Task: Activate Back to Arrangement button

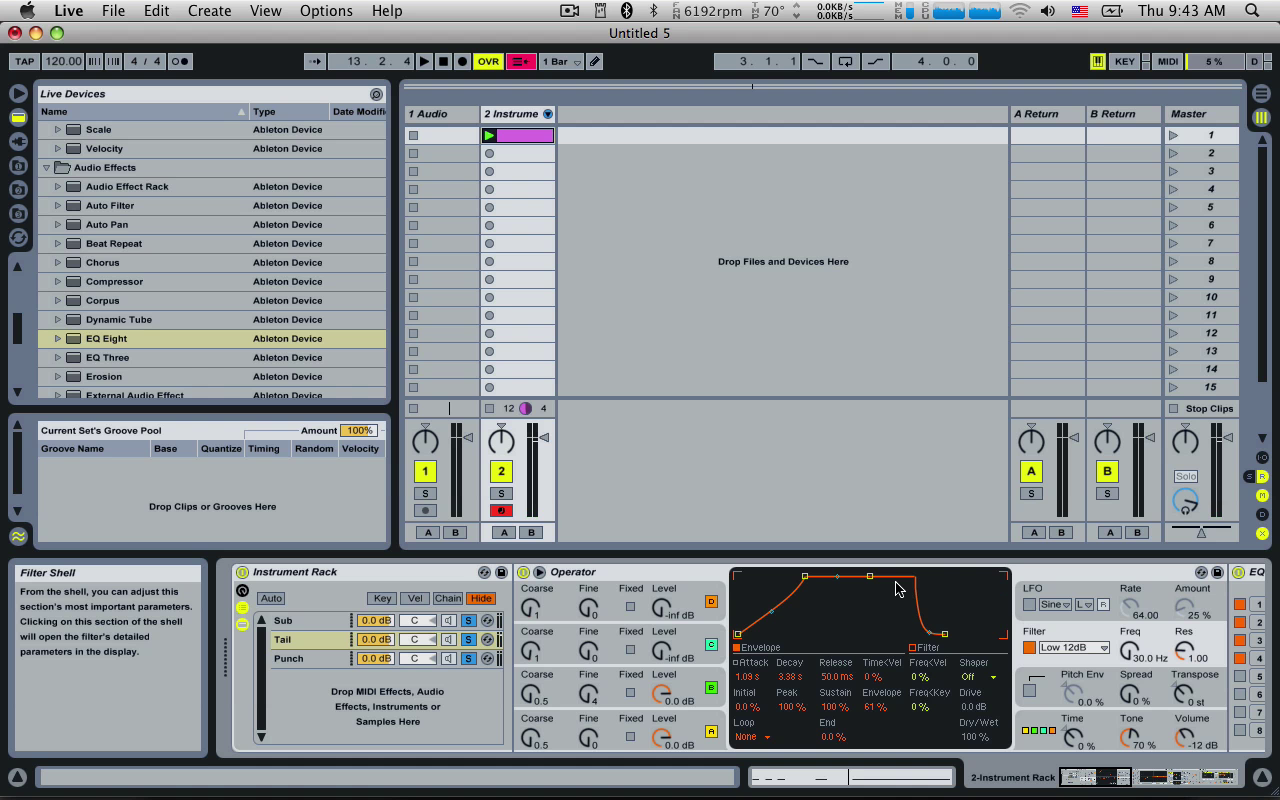Action: [x=521, y=61]
